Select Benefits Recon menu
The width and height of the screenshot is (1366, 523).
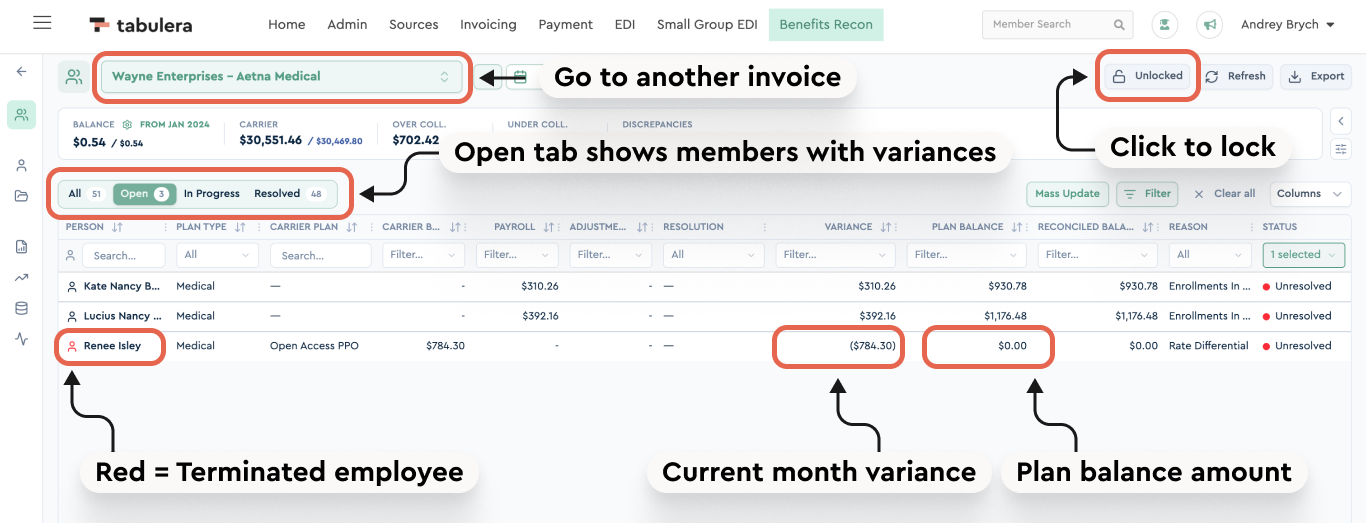click(826, 24)
